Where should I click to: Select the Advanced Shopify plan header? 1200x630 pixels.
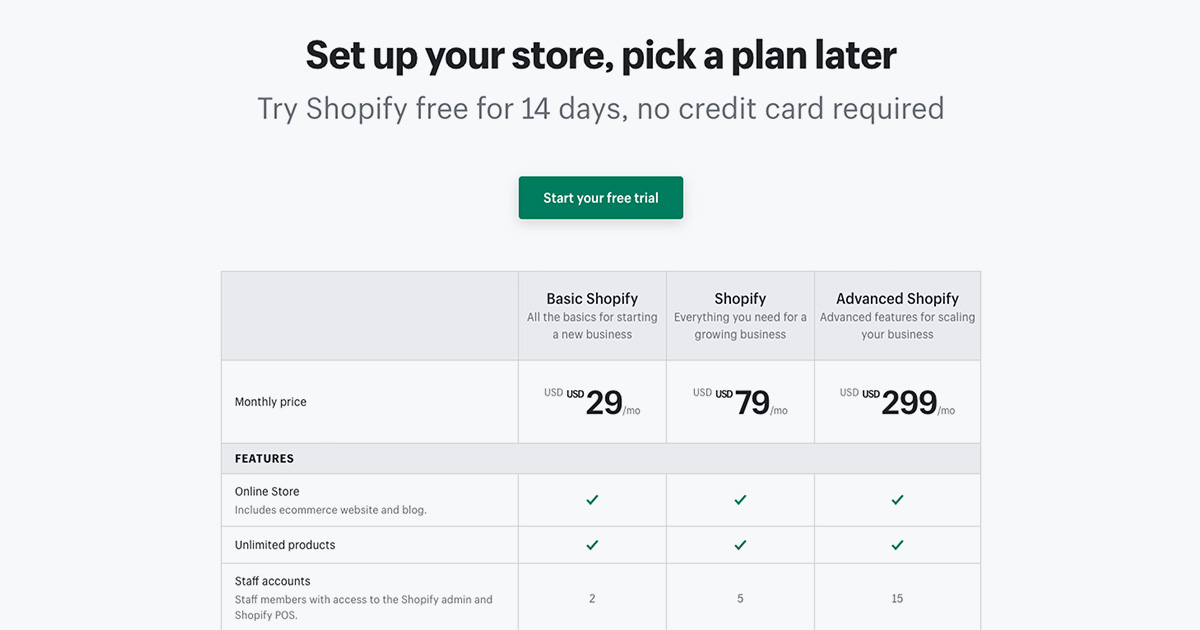click(897, 298)
